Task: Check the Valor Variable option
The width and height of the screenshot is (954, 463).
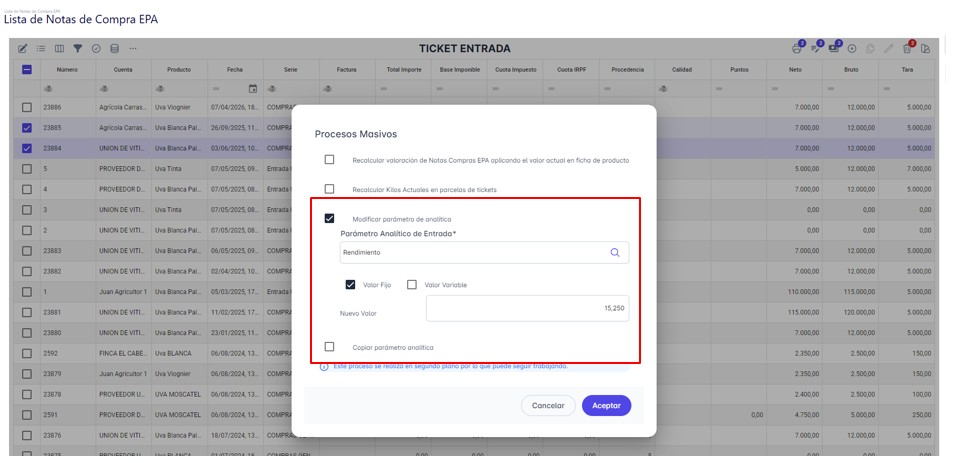Action: coord(412,284)
